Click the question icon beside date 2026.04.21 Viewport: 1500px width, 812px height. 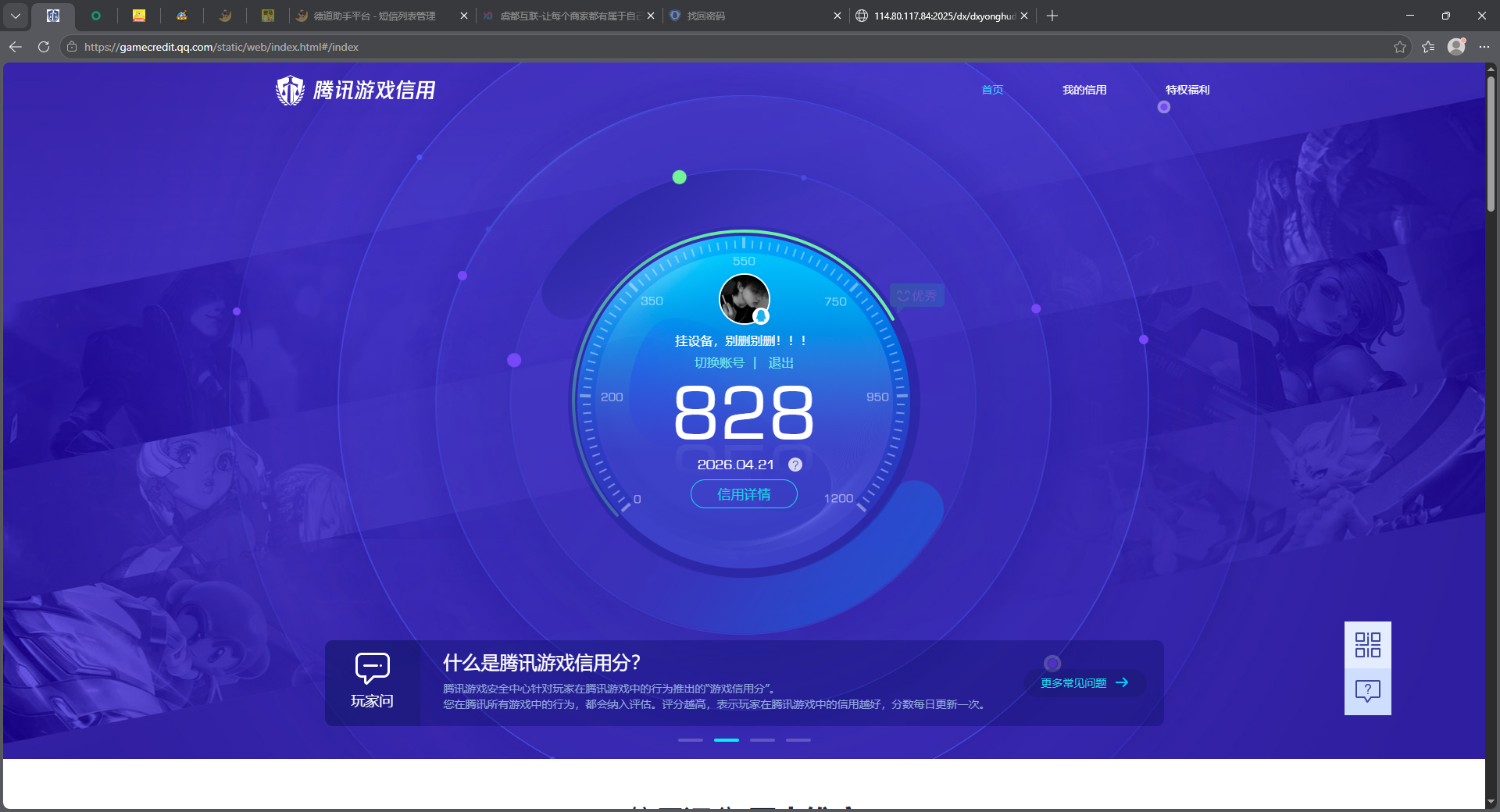tap(795, 465)
